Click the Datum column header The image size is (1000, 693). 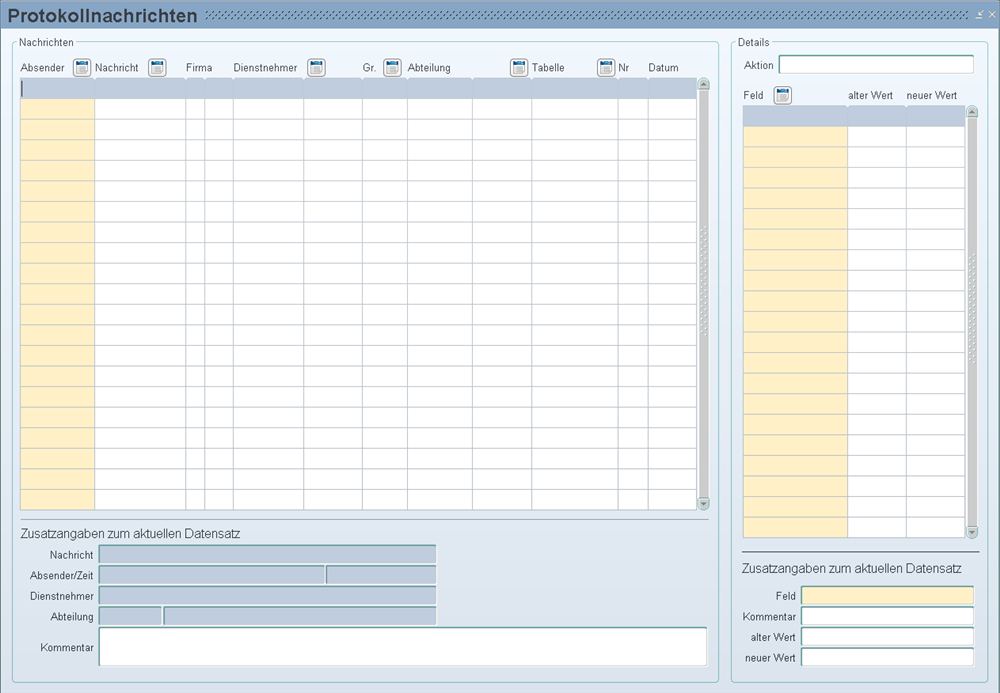click(663, 68)
